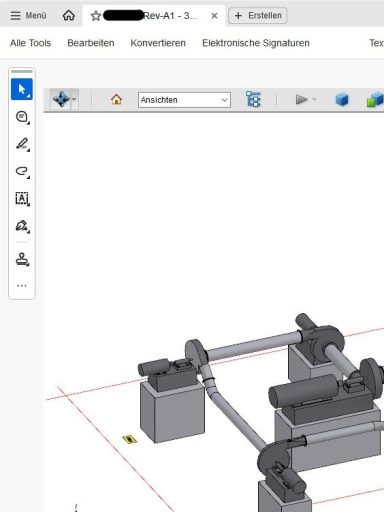Switch to the Bearbeiten tab
The width and height of the screenshot is (384, 512).
(91, 43)
